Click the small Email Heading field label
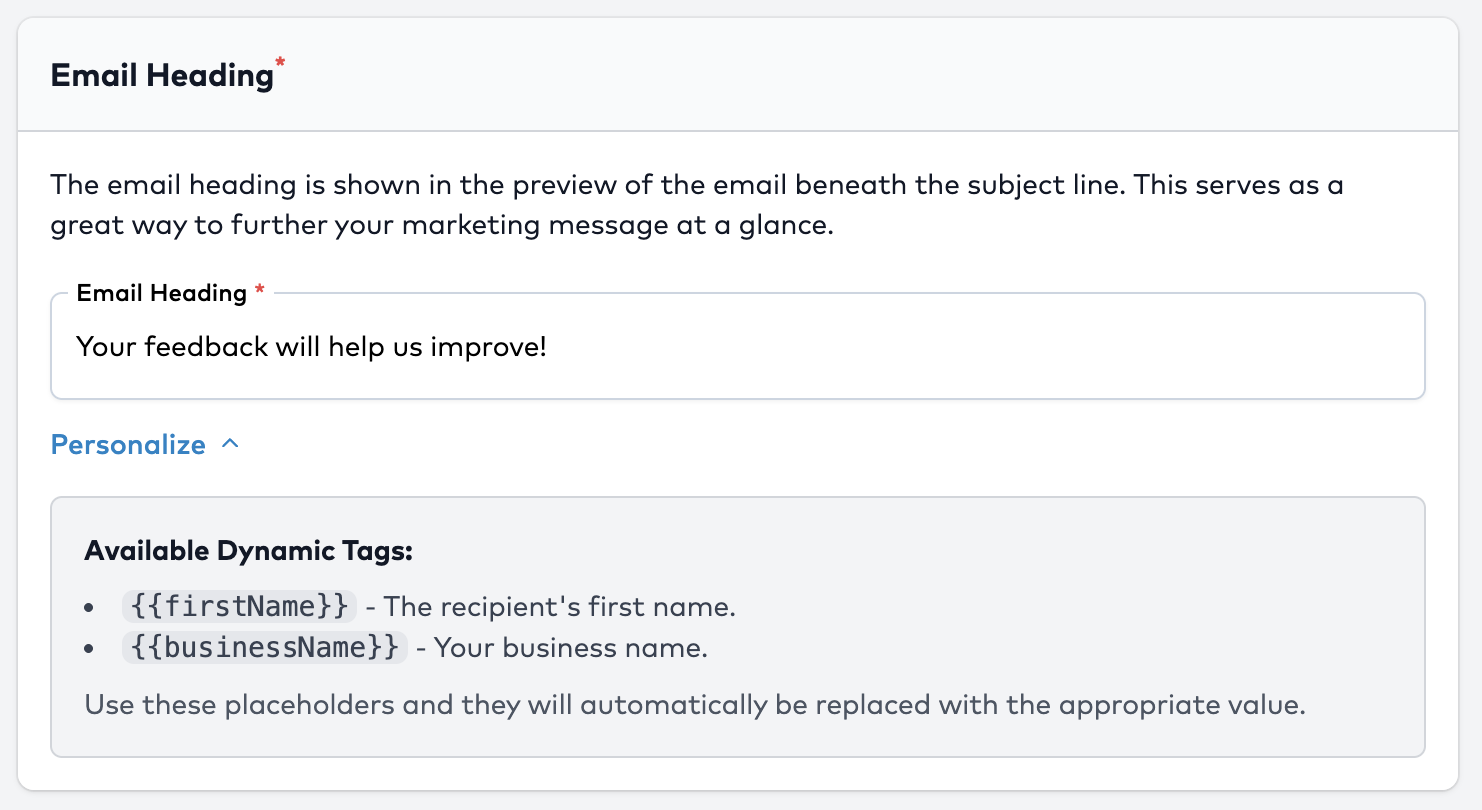The width and height of the screenshot is (1482, 810). [x=161, y=293]
